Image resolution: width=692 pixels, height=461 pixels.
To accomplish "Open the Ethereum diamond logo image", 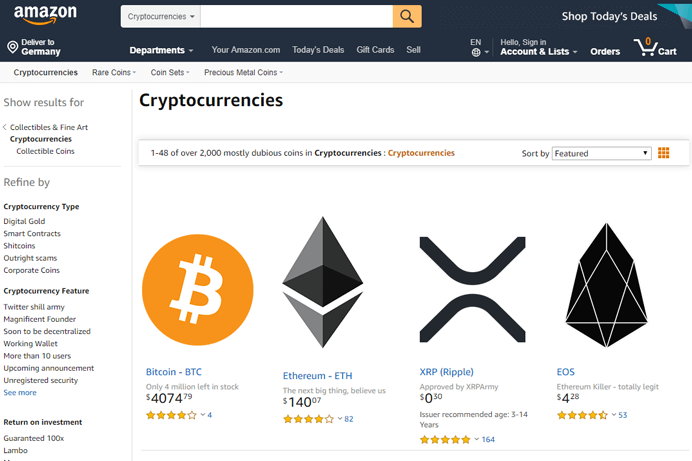I will tap(323, 282).
